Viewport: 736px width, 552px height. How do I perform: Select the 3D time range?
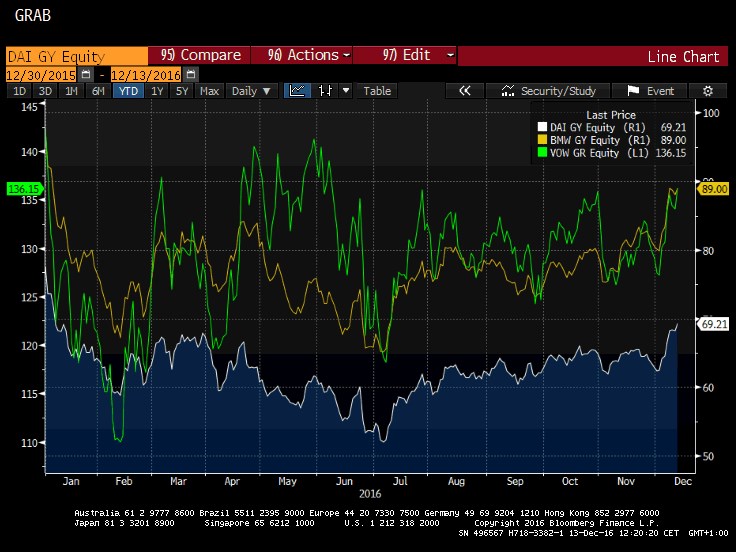point(45,91)
